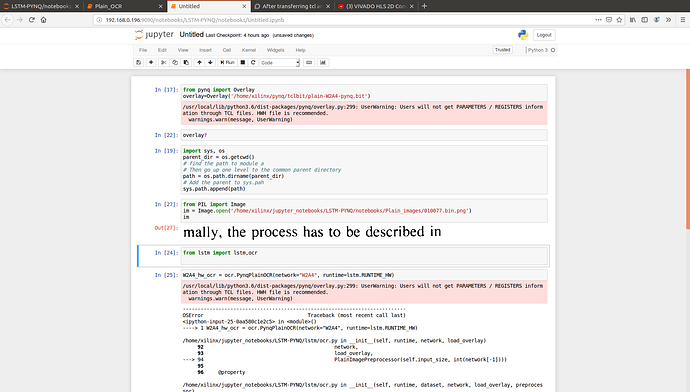This screenshot has width=690, height=392.
Task: Expand more browser tools chevron
Action: tap(668, 20)
